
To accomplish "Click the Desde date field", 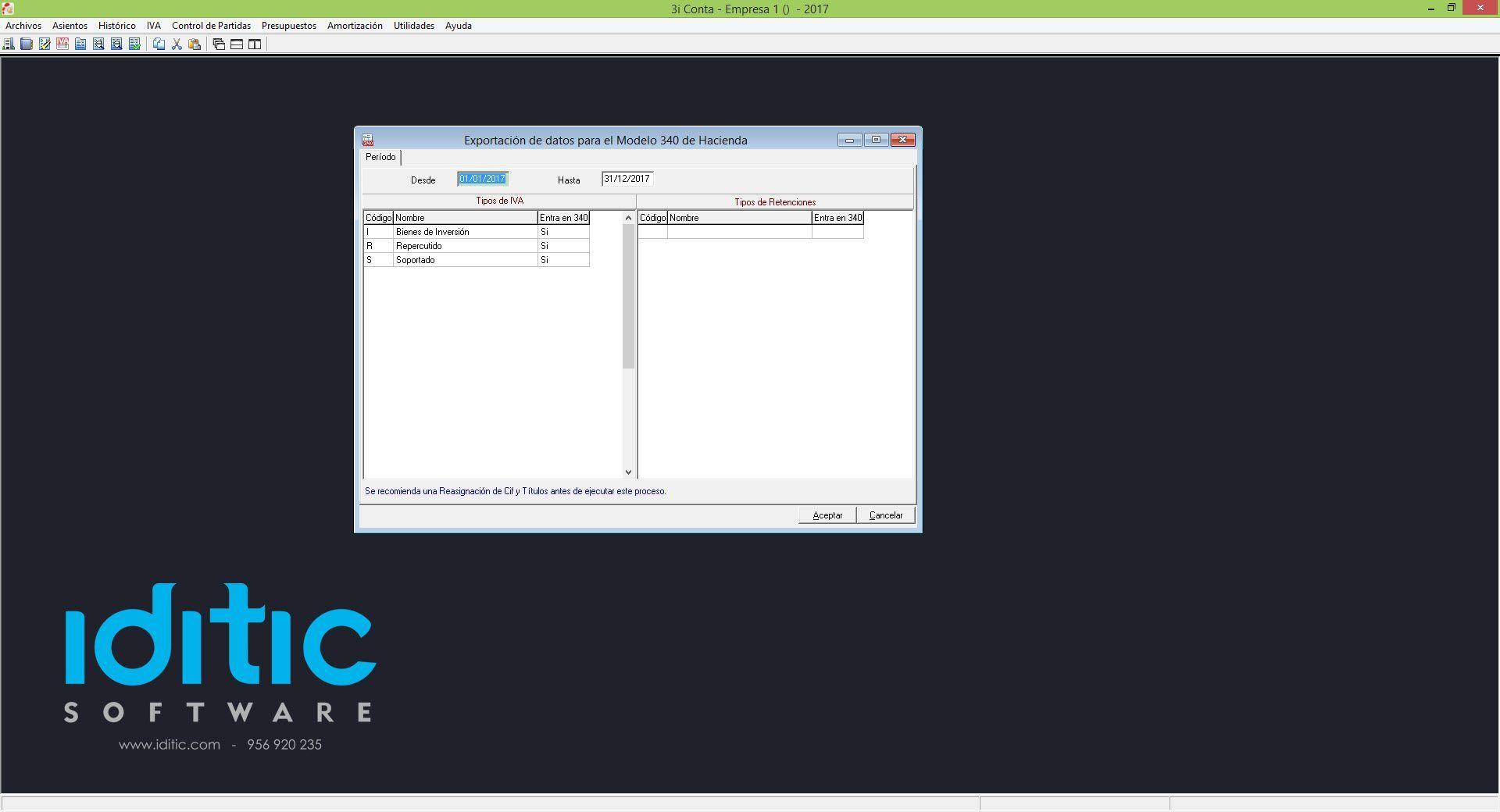I will [483, 179].
